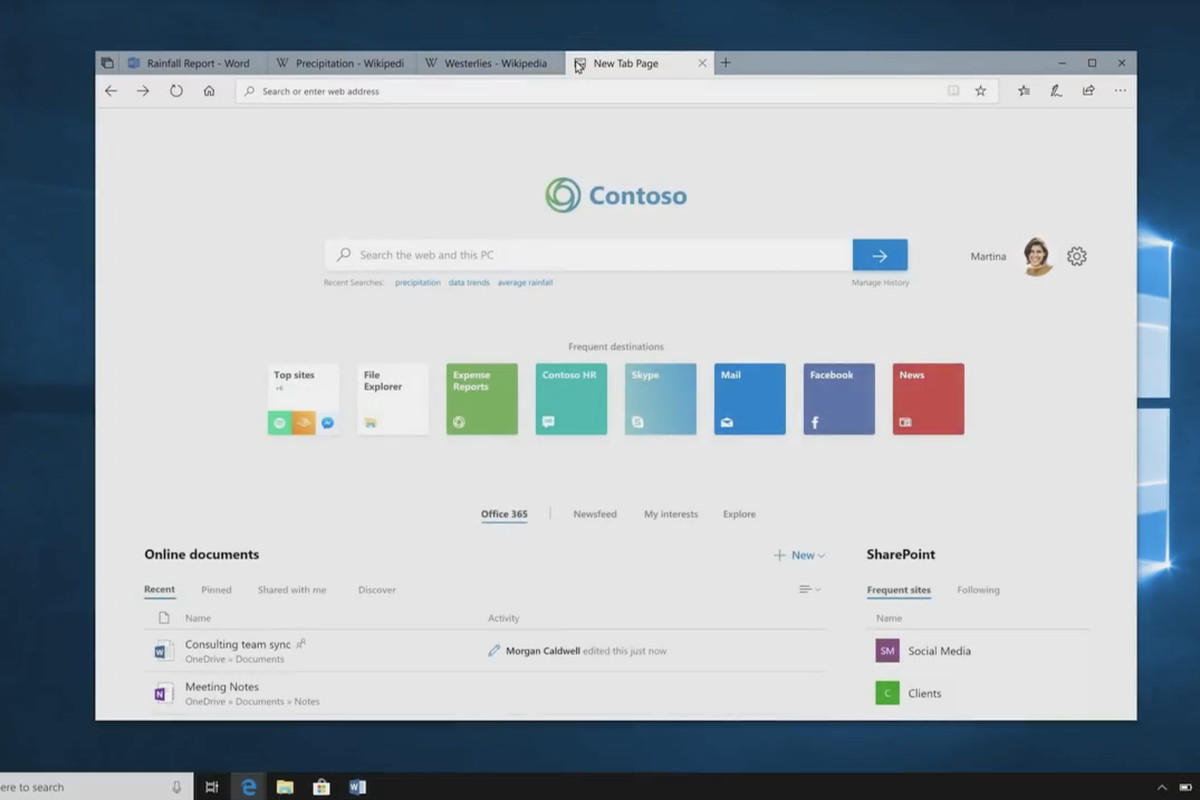Click the Home icon in browser toolbar
The height and width of the screenshot is (800, 1200).
pos(209,91)
